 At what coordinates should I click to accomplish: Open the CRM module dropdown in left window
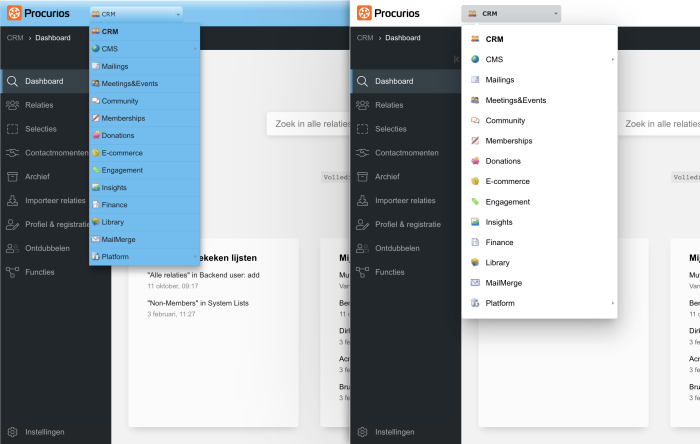(x=136, y=14)
